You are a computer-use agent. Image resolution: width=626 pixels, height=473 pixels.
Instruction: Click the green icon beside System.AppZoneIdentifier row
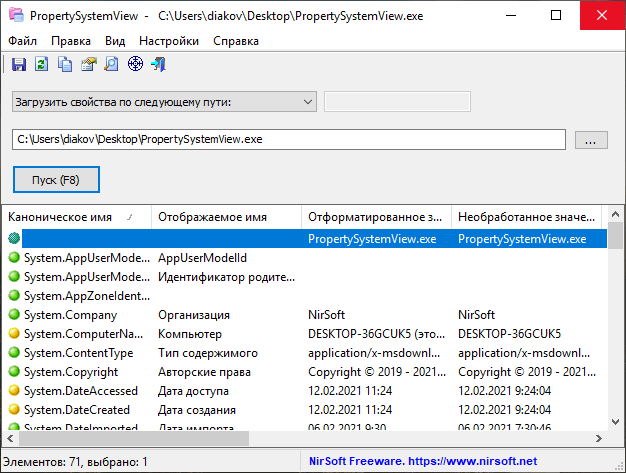14,295
